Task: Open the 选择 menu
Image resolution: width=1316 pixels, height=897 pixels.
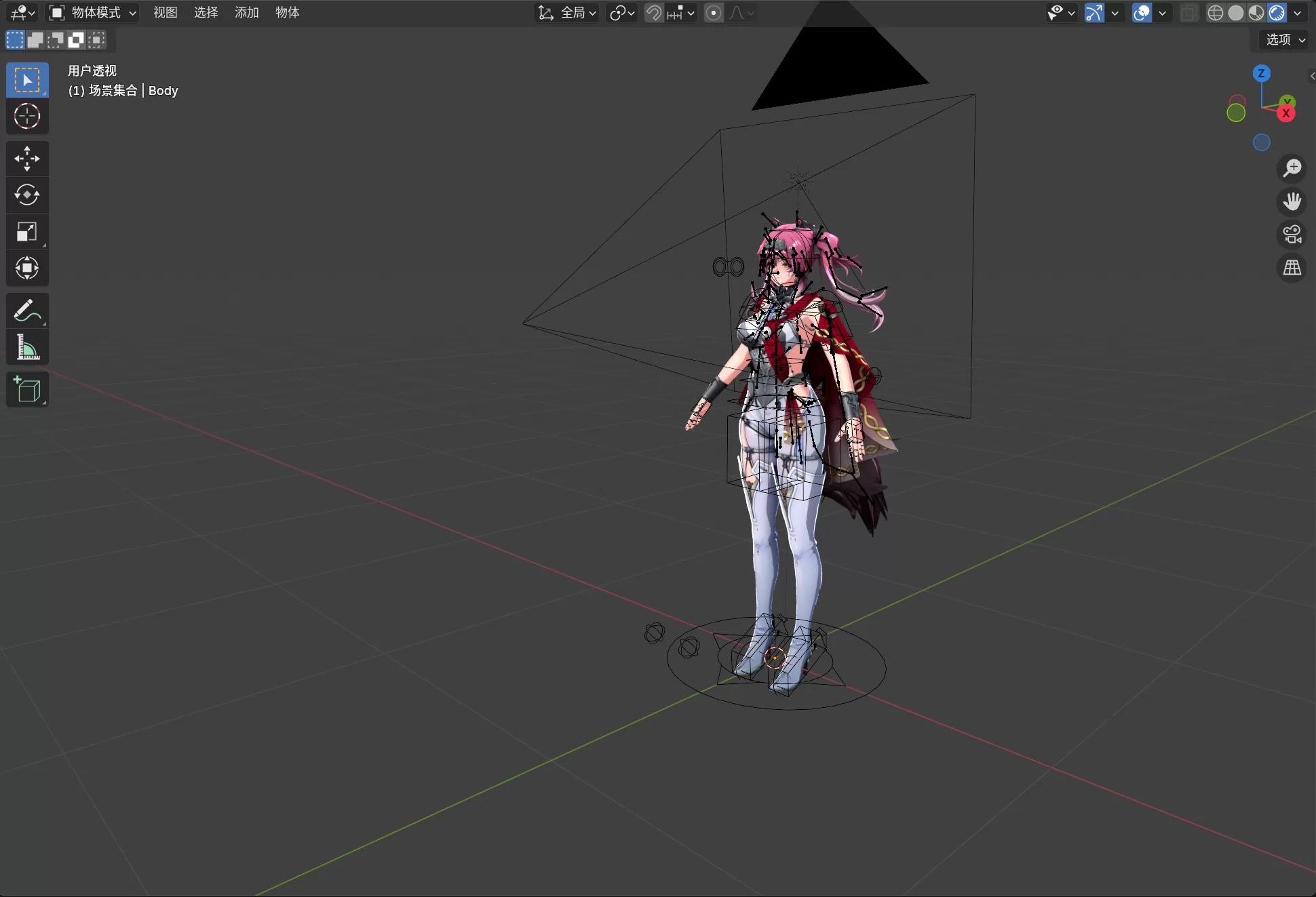Action: click(x=206, y=12)
